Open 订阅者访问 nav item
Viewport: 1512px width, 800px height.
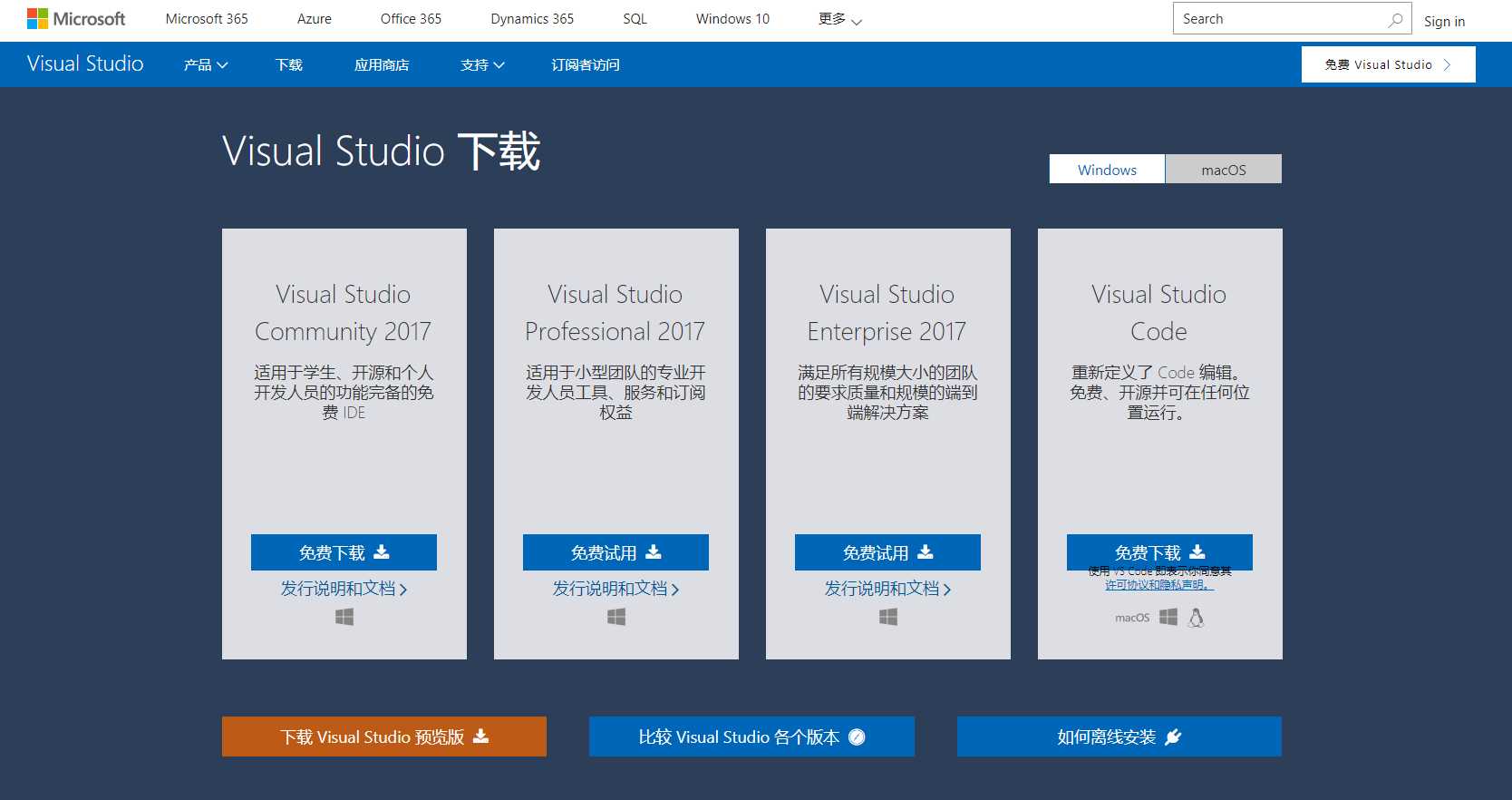tap(586, 64)
